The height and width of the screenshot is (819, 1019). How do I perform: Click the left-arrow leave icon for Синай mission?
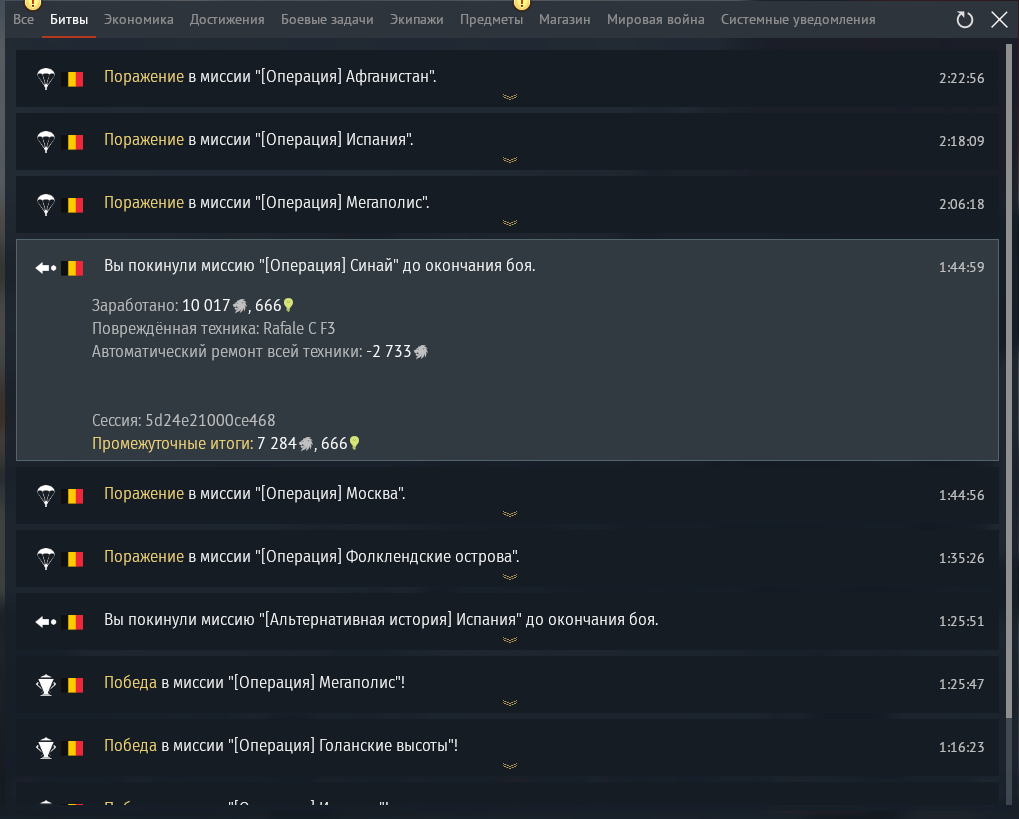pyautogui.click(x=45, y=268)
